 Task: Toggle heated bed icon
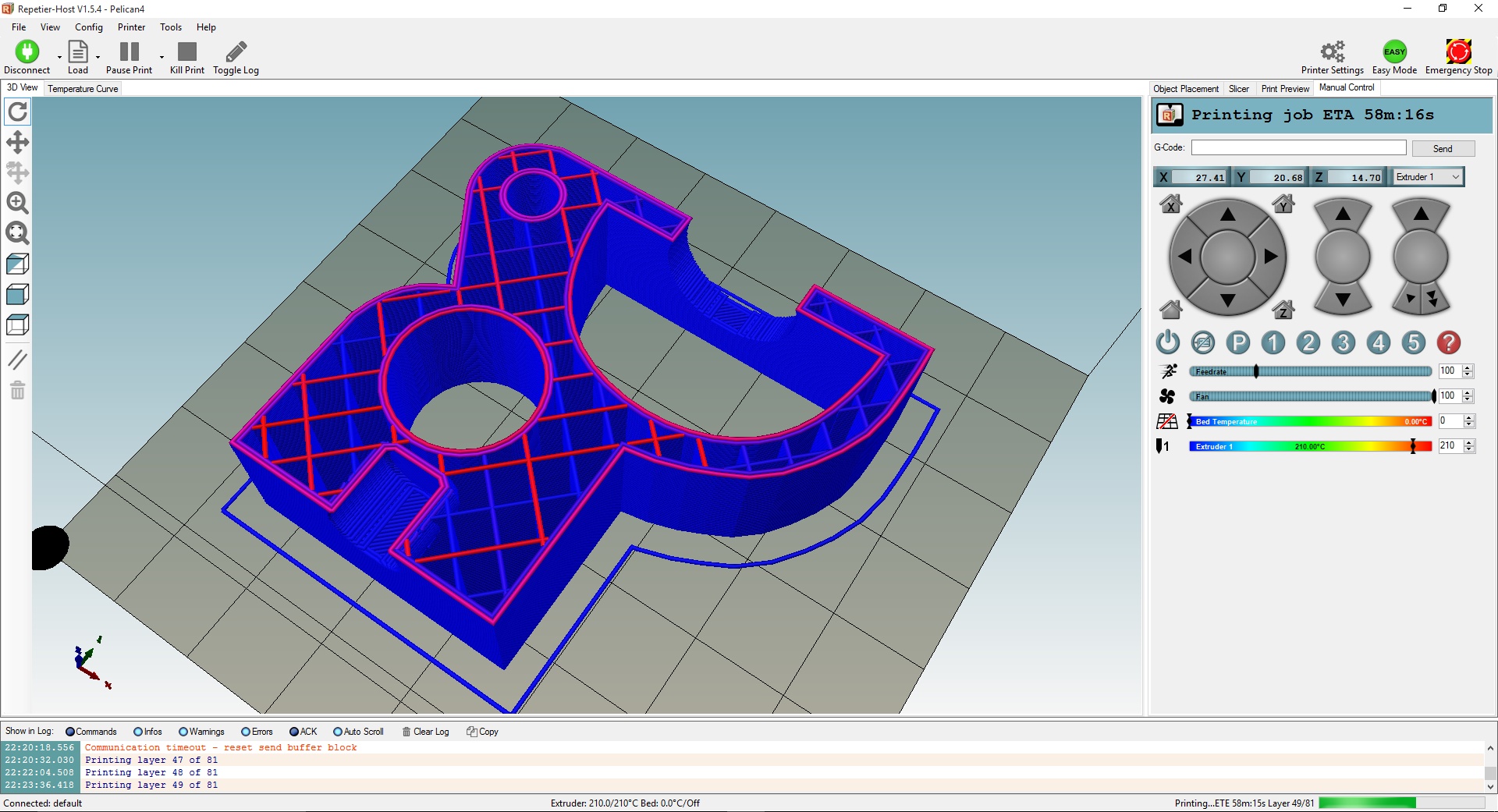click(x=1167, y=421)
